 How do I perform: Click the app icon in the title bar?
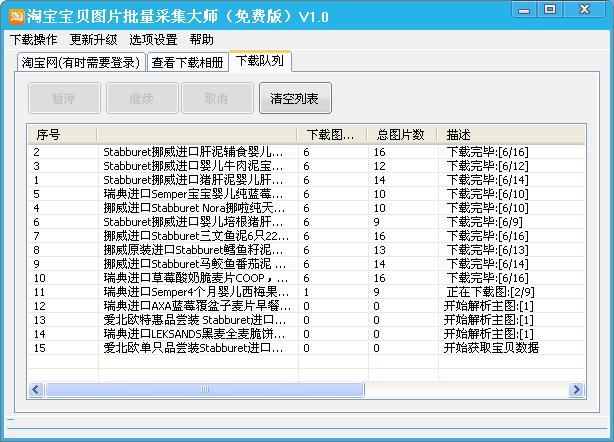[17, 16]
